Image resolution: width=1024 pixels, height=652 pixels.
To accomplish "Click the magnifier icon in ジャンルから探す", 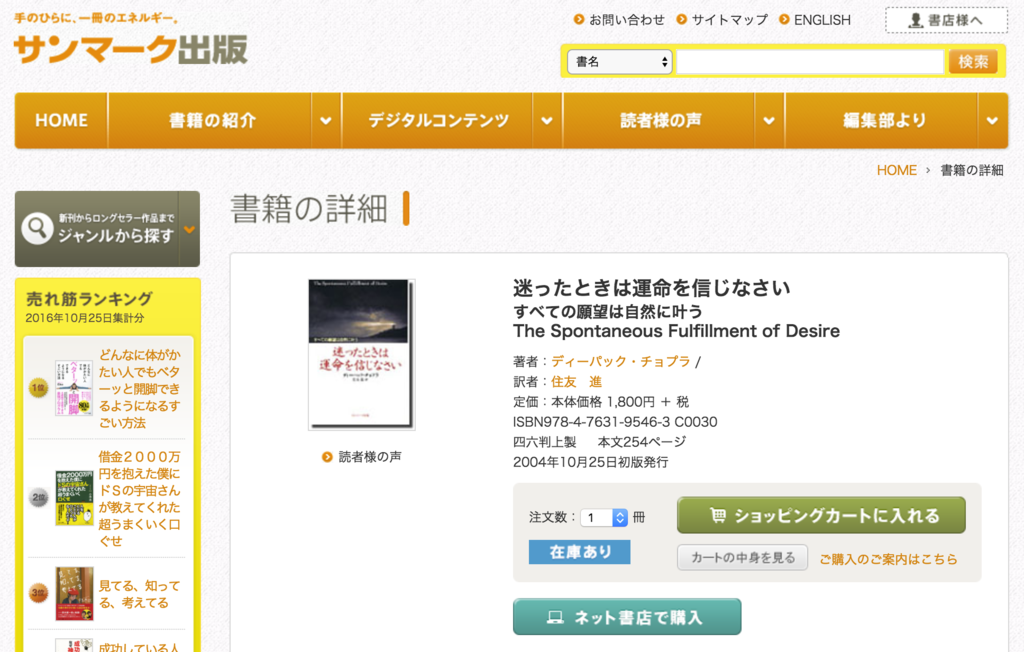I will (x=37, y=228).
